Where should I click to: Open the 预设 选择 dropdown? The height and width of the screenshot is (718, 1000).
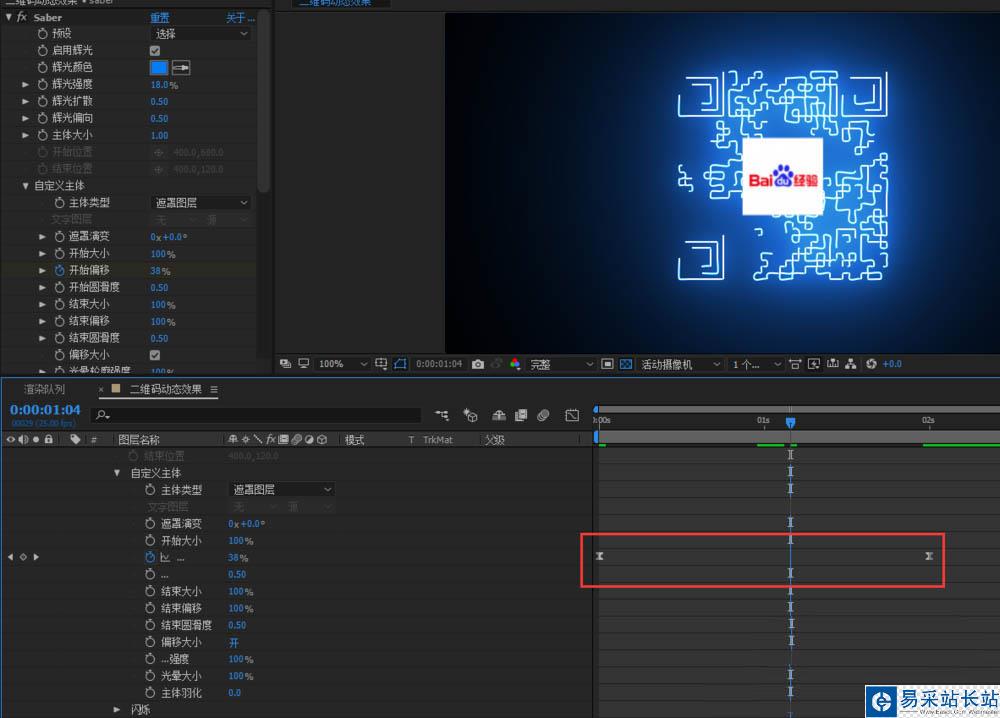pyautogui.click(x=201, y=34)
